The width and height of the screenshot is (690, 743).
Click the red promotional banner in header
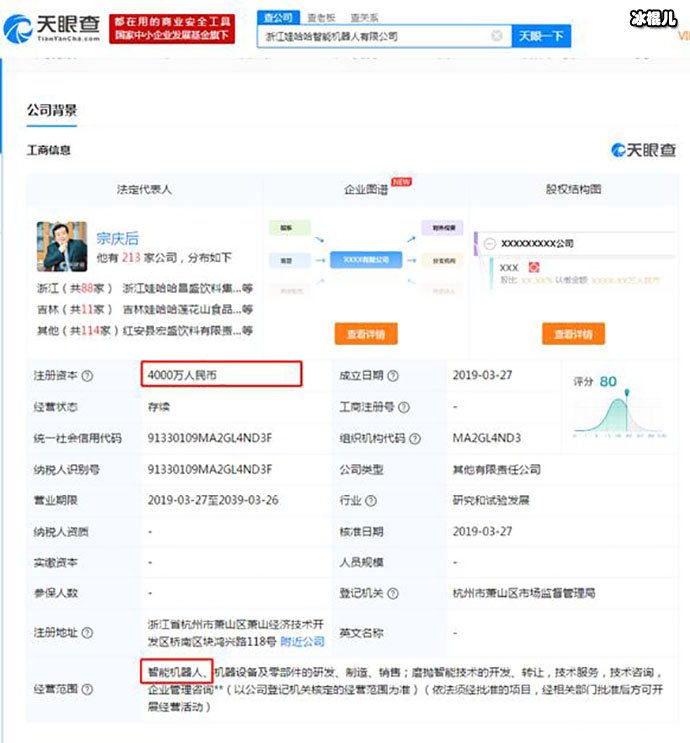[172, 28]
